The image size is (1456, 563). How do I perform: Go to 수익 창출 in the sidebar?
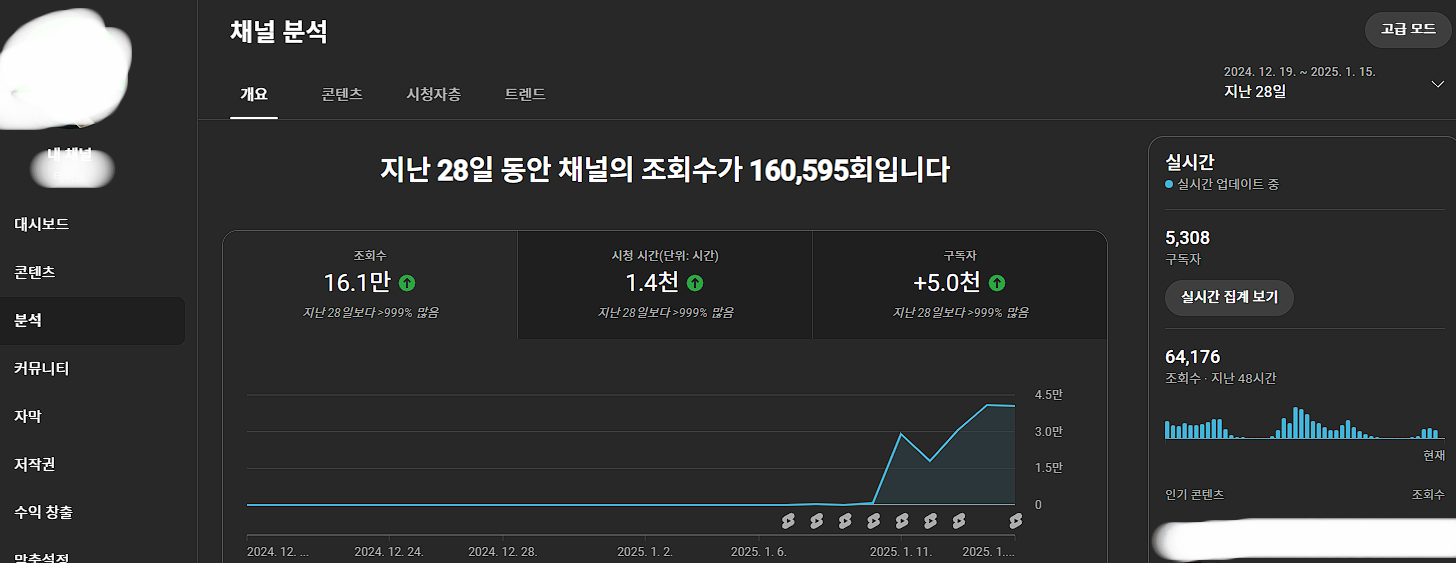[43, 512]
